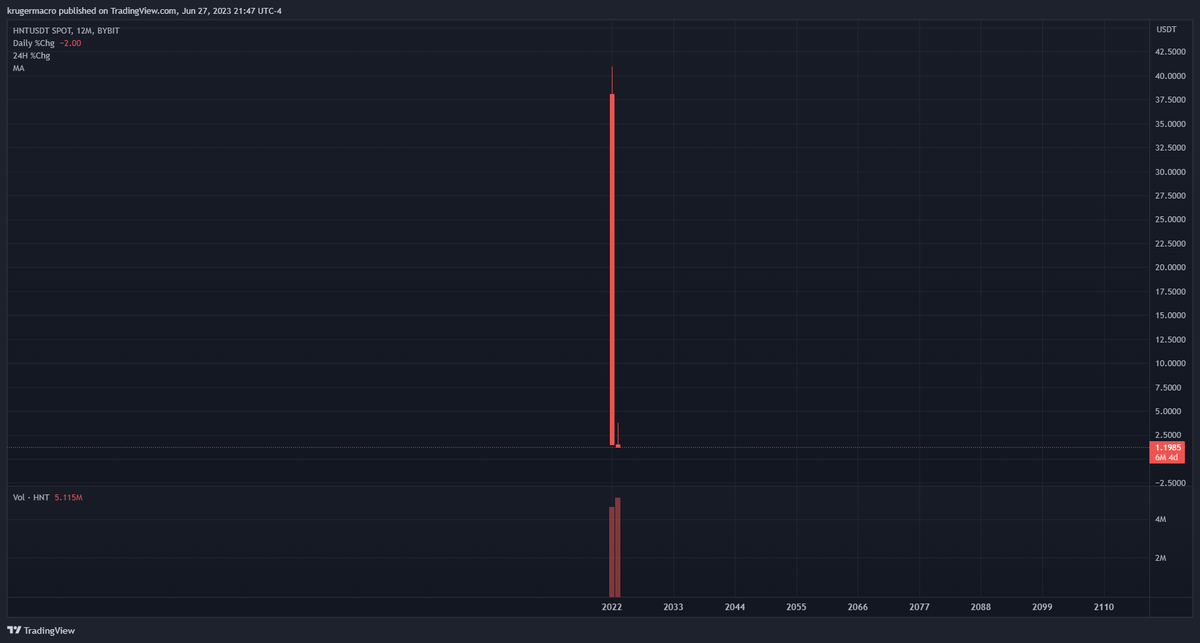Image resolution: width=1200 pixels, height=643 pixels.
Task: Click the 2033 label on time axis
Action: pyautogui.click(x=673, y=607)
